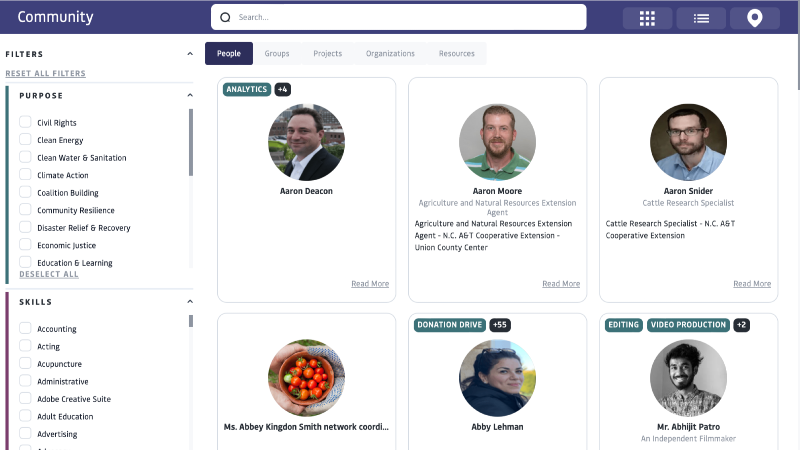
Task: Check the Climate Action checkbox
Action: [26, 175]
